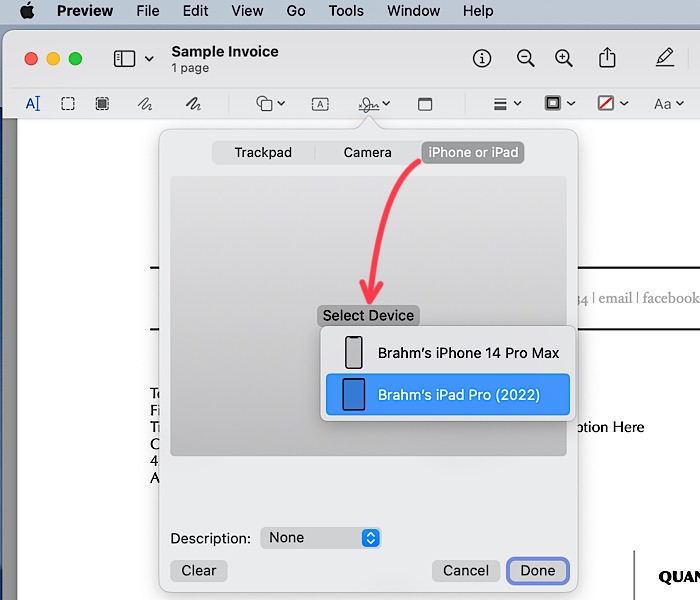
Task: Open the Shapes dropdown
Action: [270, 104]
